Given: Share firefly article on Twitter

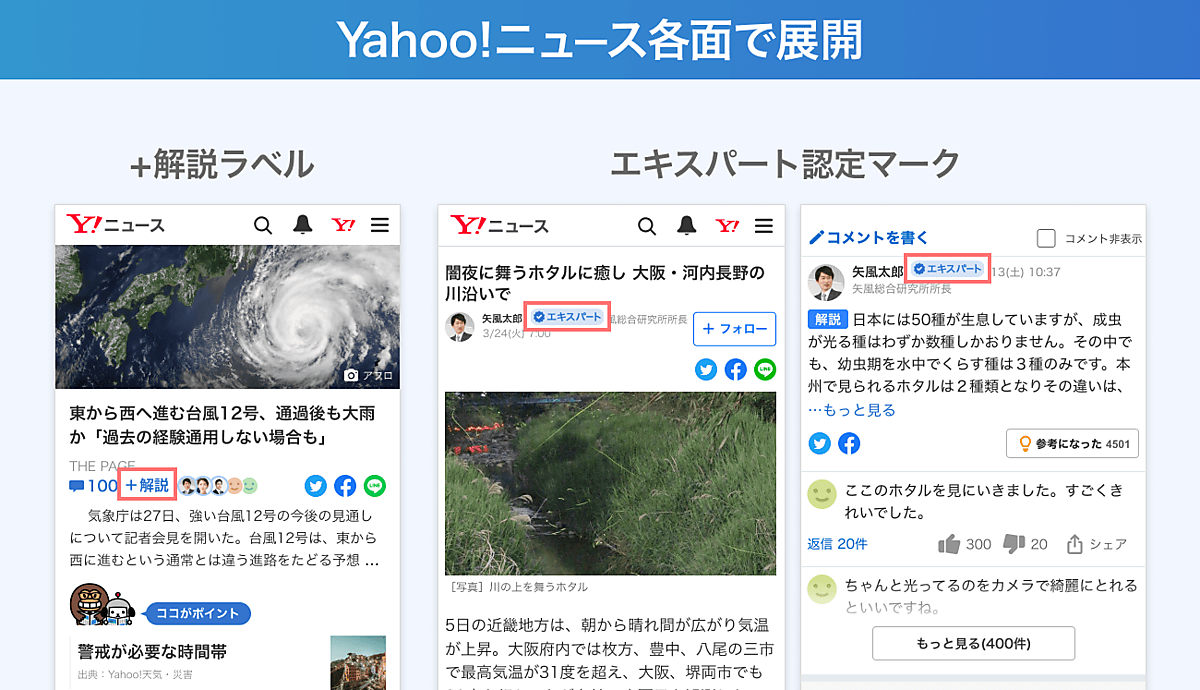Looking at the screenshot, I should pyautogui.click(x=706, y=369).
